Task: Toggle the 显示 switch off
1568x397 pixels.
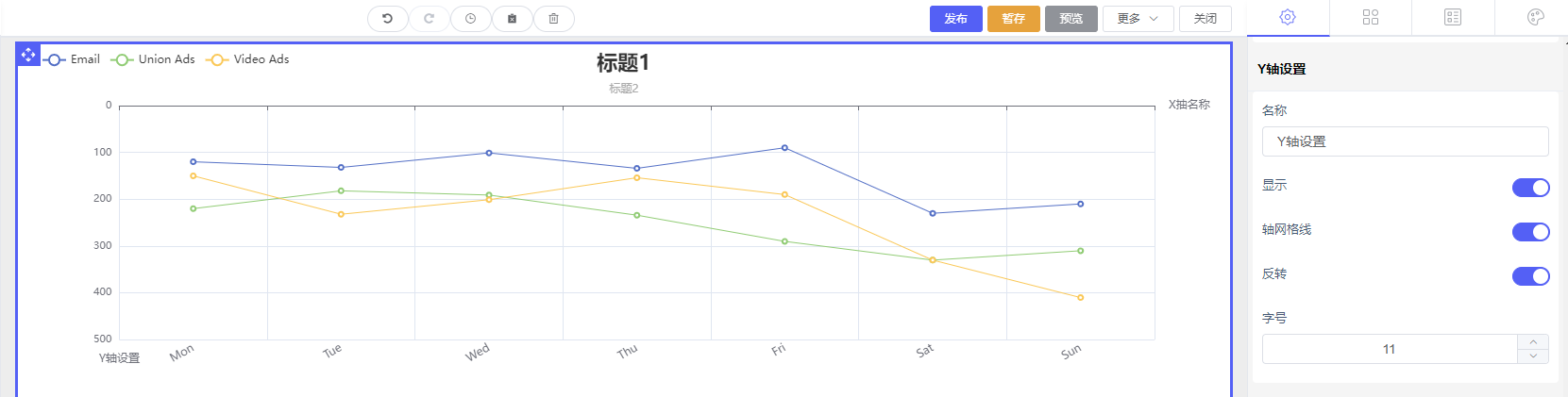Action: tap(1530, 188)
